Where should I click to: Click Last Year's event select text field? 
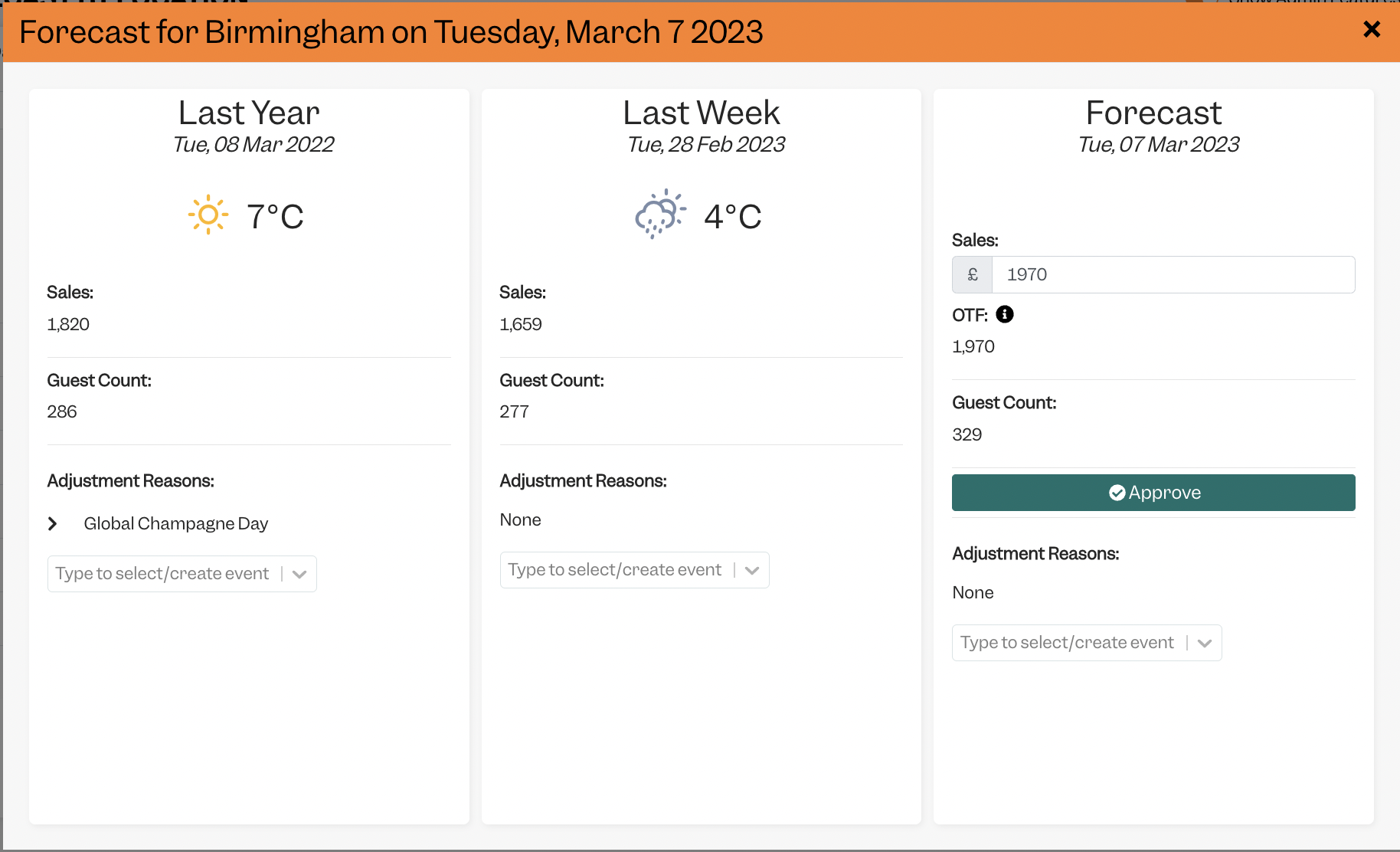(162, 574)
